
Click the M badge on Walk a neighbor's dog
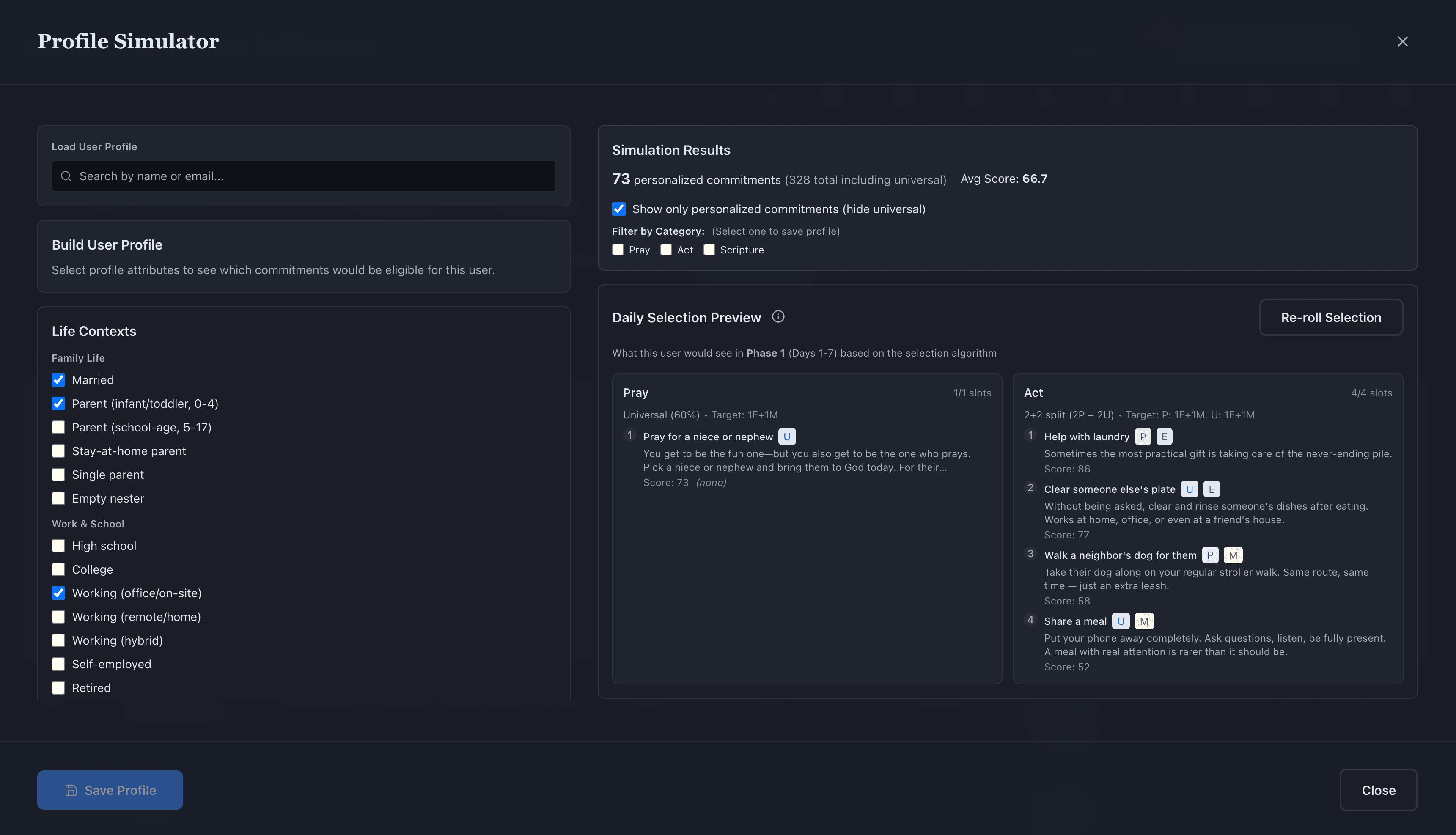1232,555
